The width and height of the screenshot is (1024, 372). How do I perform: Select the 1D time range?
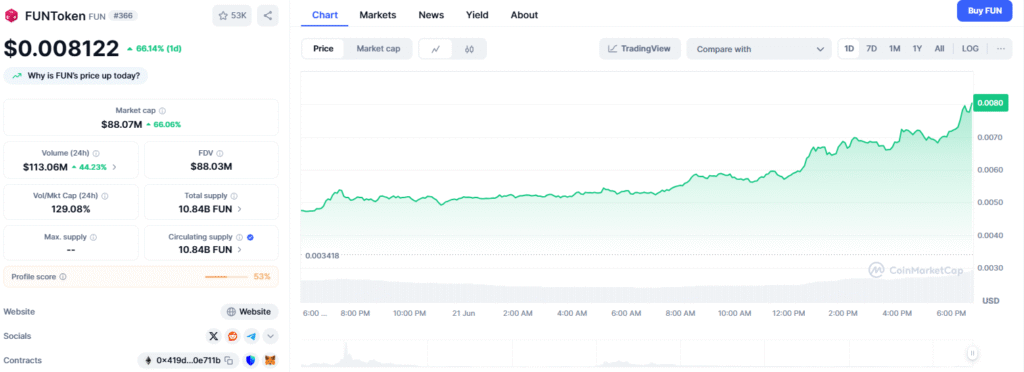[x=849, y=49]
